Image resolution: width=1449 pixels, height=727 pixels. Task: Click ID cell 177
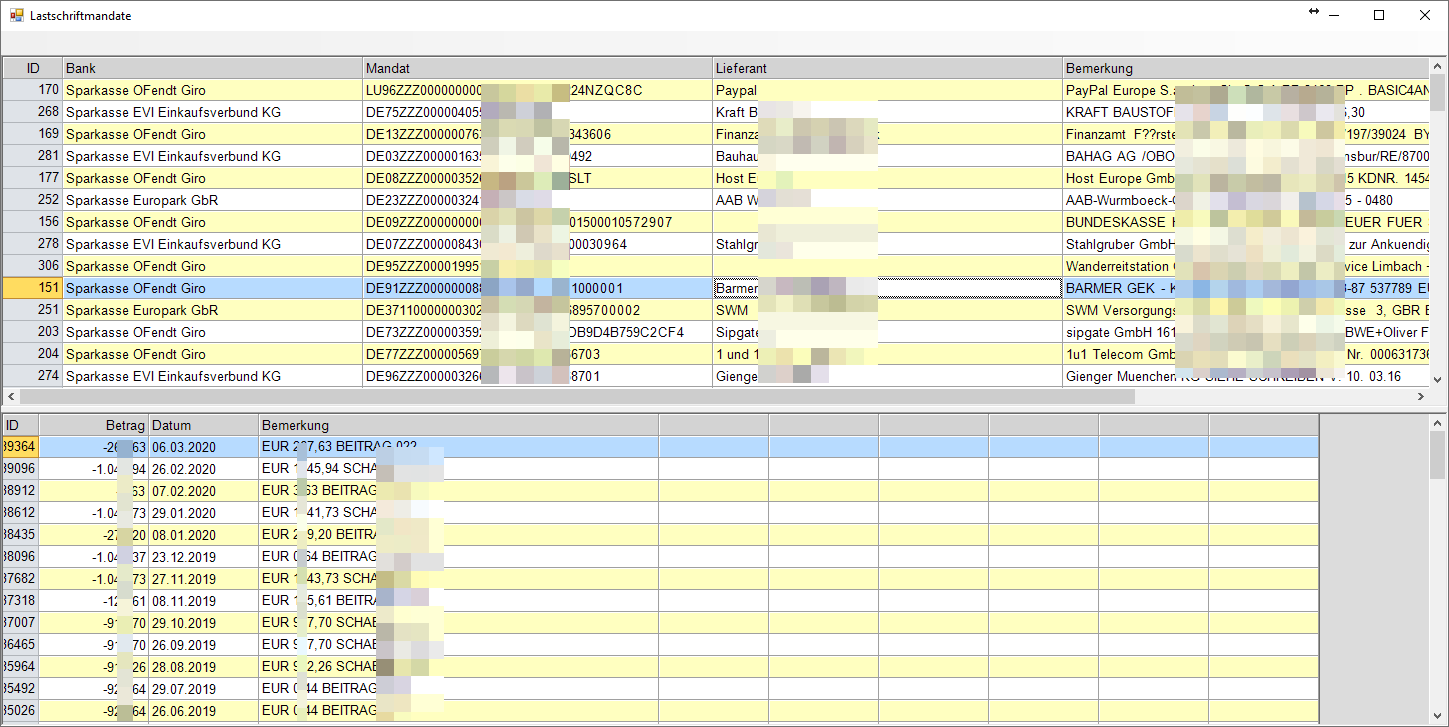[x=33, y=178]
